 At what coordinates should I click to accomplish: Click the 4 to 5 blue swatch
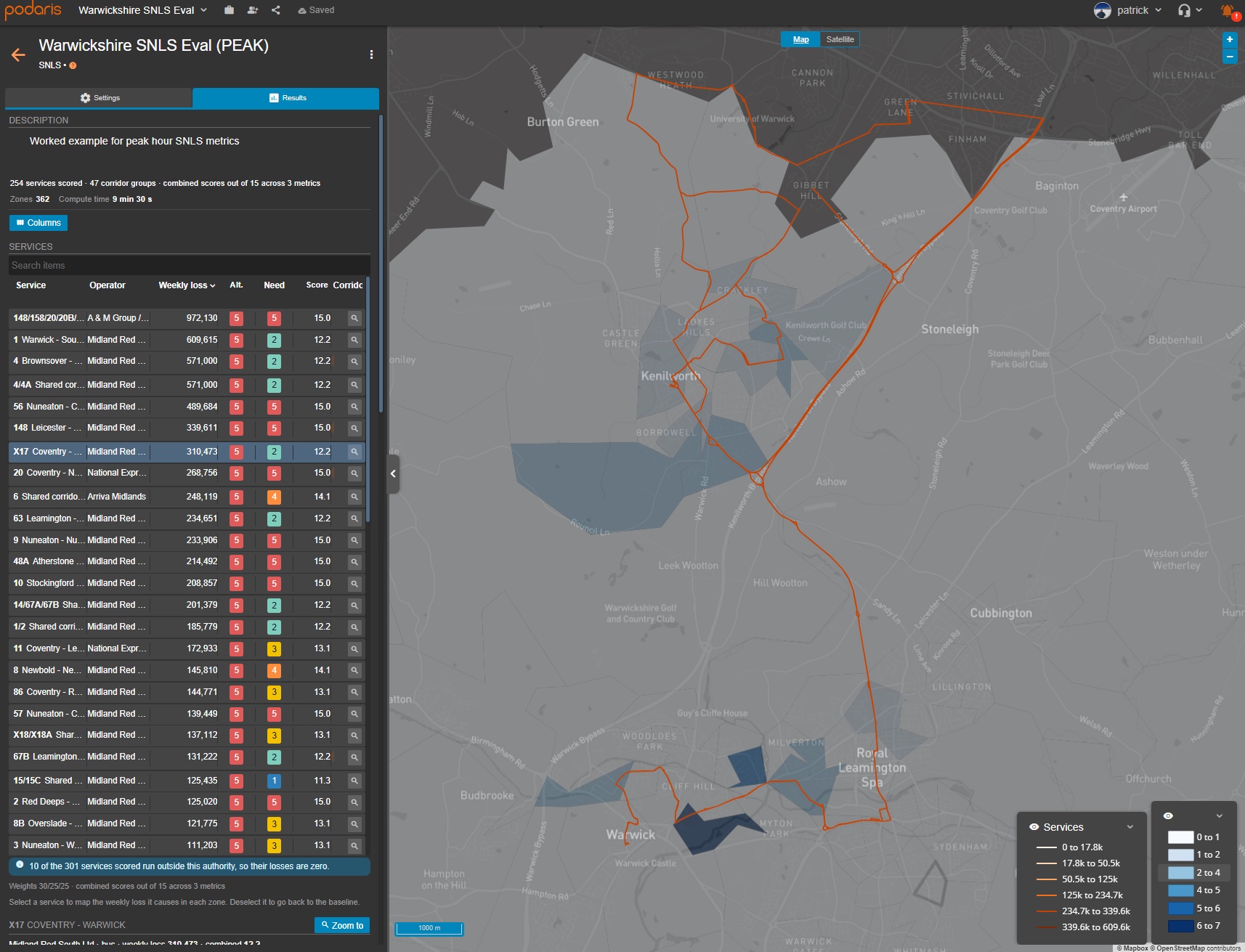tap(1180, 890)
